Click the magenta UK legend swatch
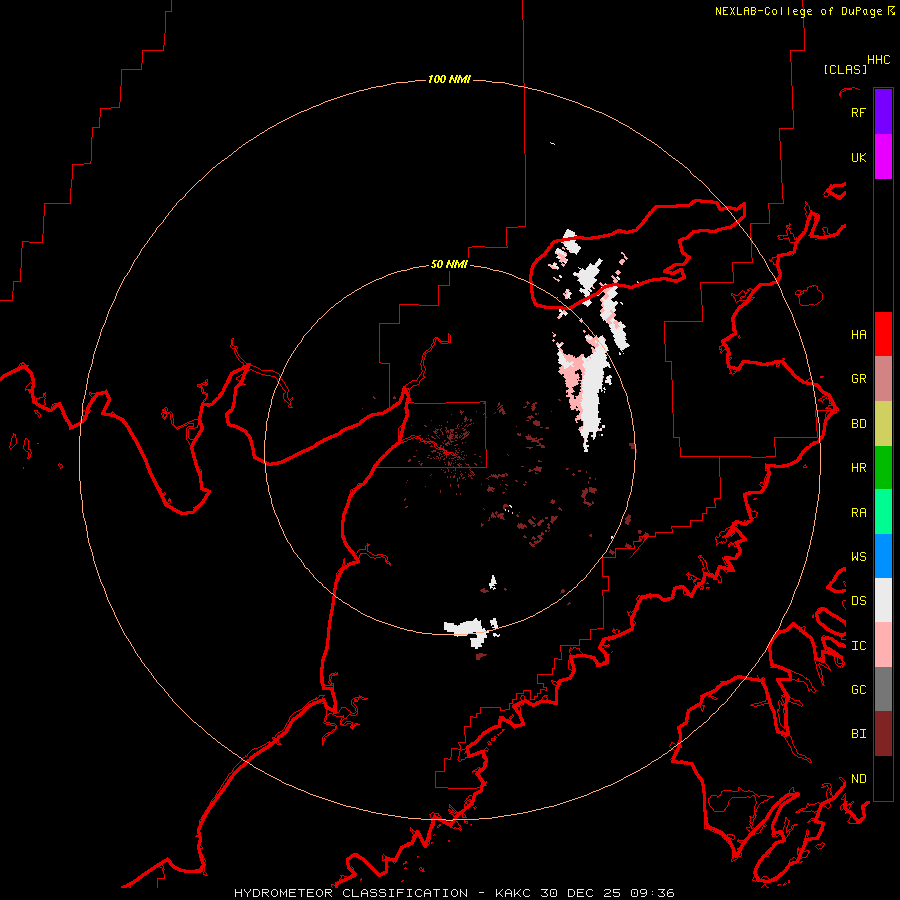The image size is (900, 900). point(883,157)
